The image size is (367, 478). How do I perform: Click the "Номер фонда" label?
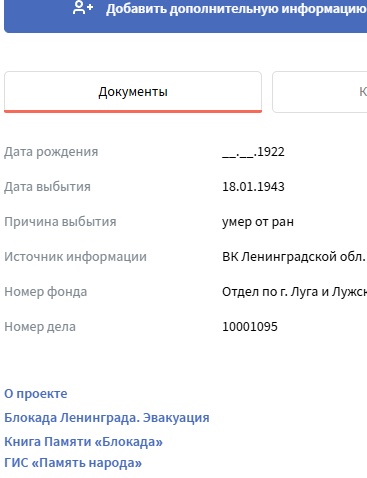[x=45, y=292]
